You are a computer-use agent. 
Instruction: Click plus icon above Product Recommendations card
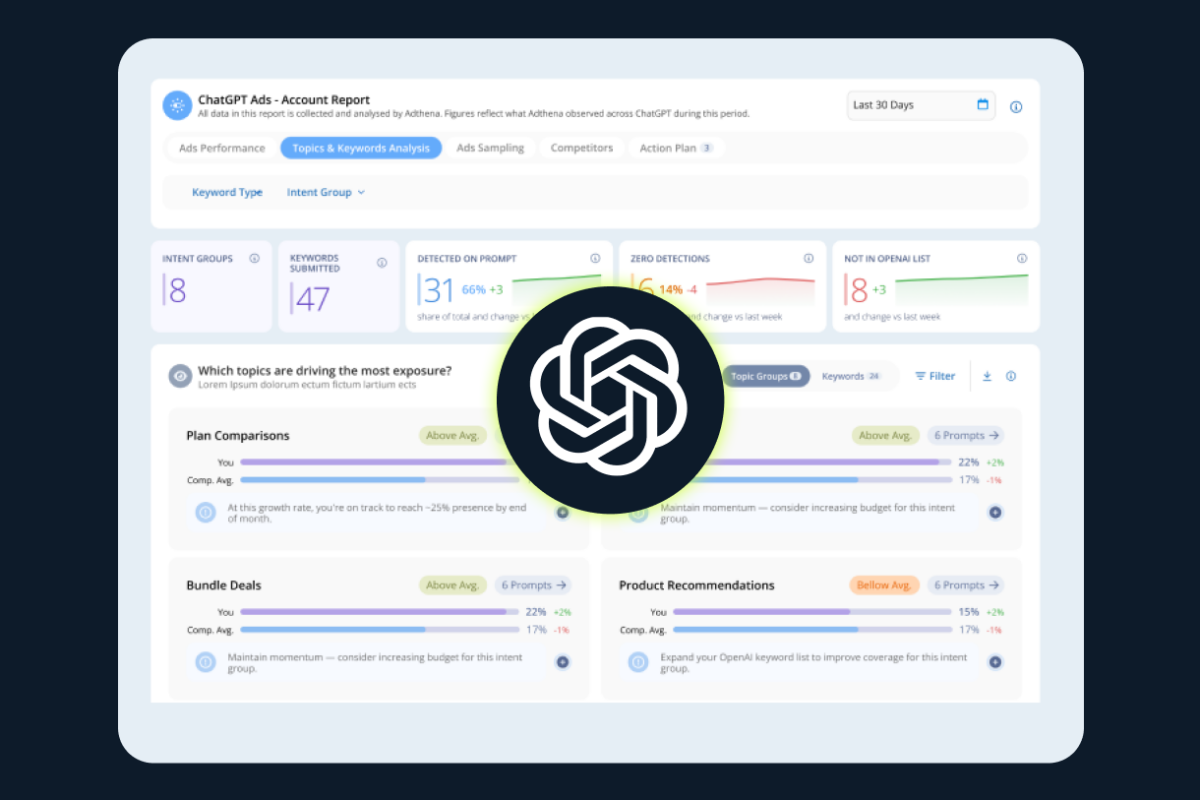coord(995,512)
